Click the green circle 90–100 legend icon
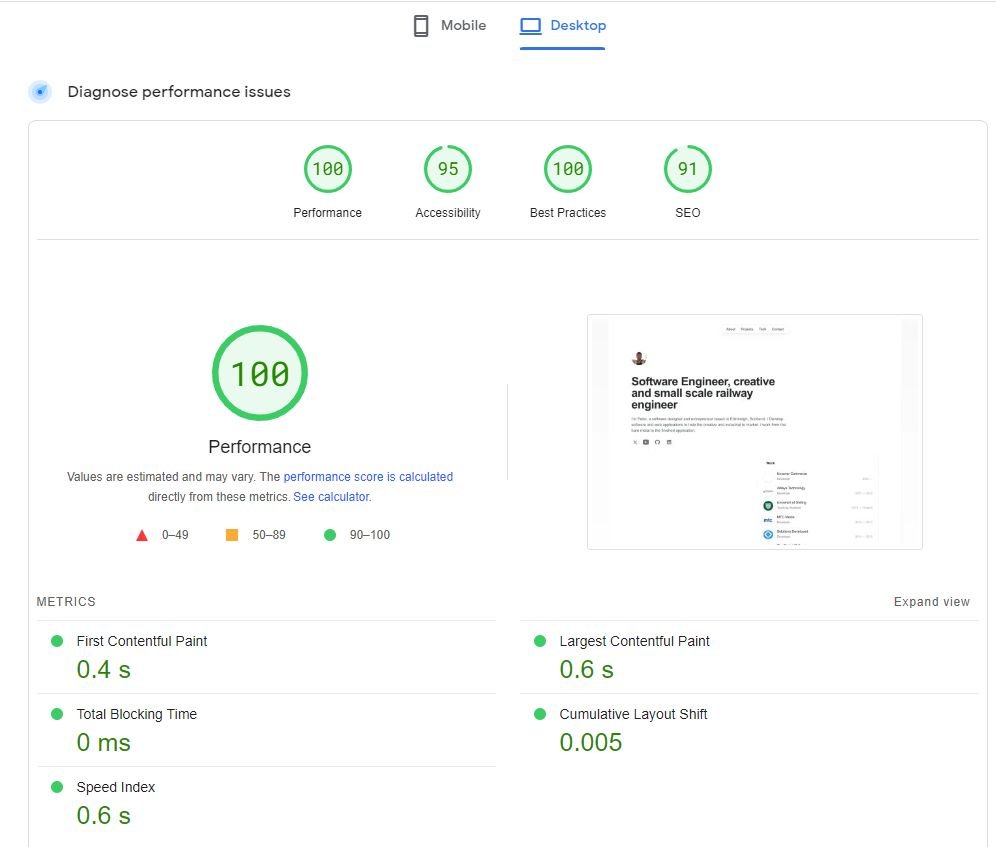Image resolution: width=996 pixels, height=847 pixels. click(x=330, y=535)
